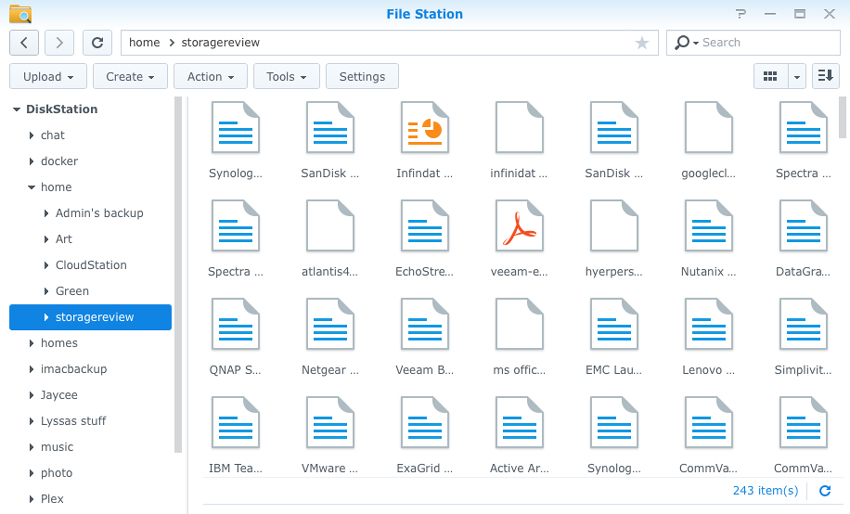Select the ms offic... blank file icon
The height and width of the screenshot is (514, 850).
pos(519,324)
